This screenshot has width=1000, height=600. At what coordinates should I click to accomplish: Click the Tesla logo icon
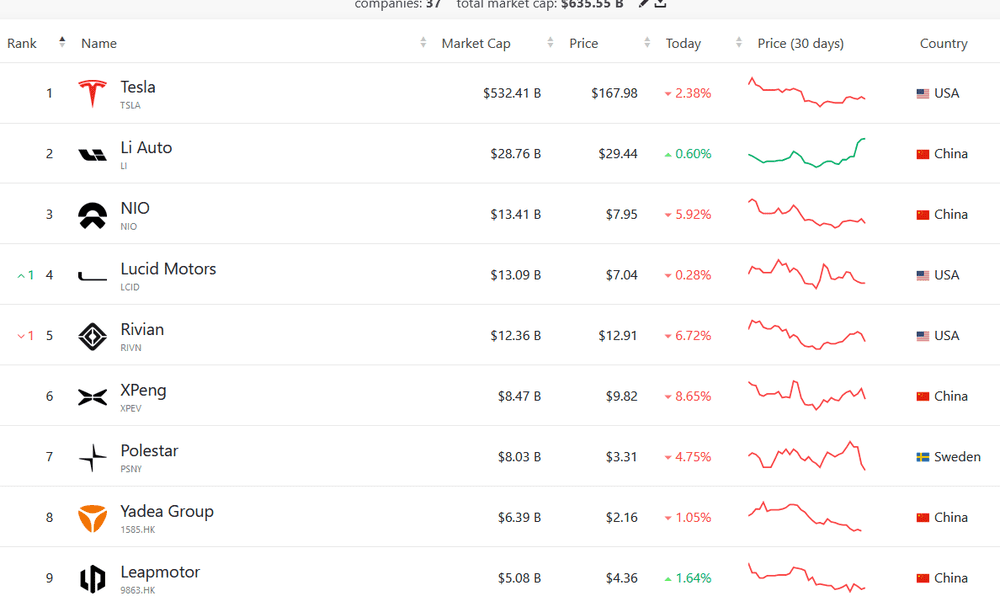pos(92,94)
